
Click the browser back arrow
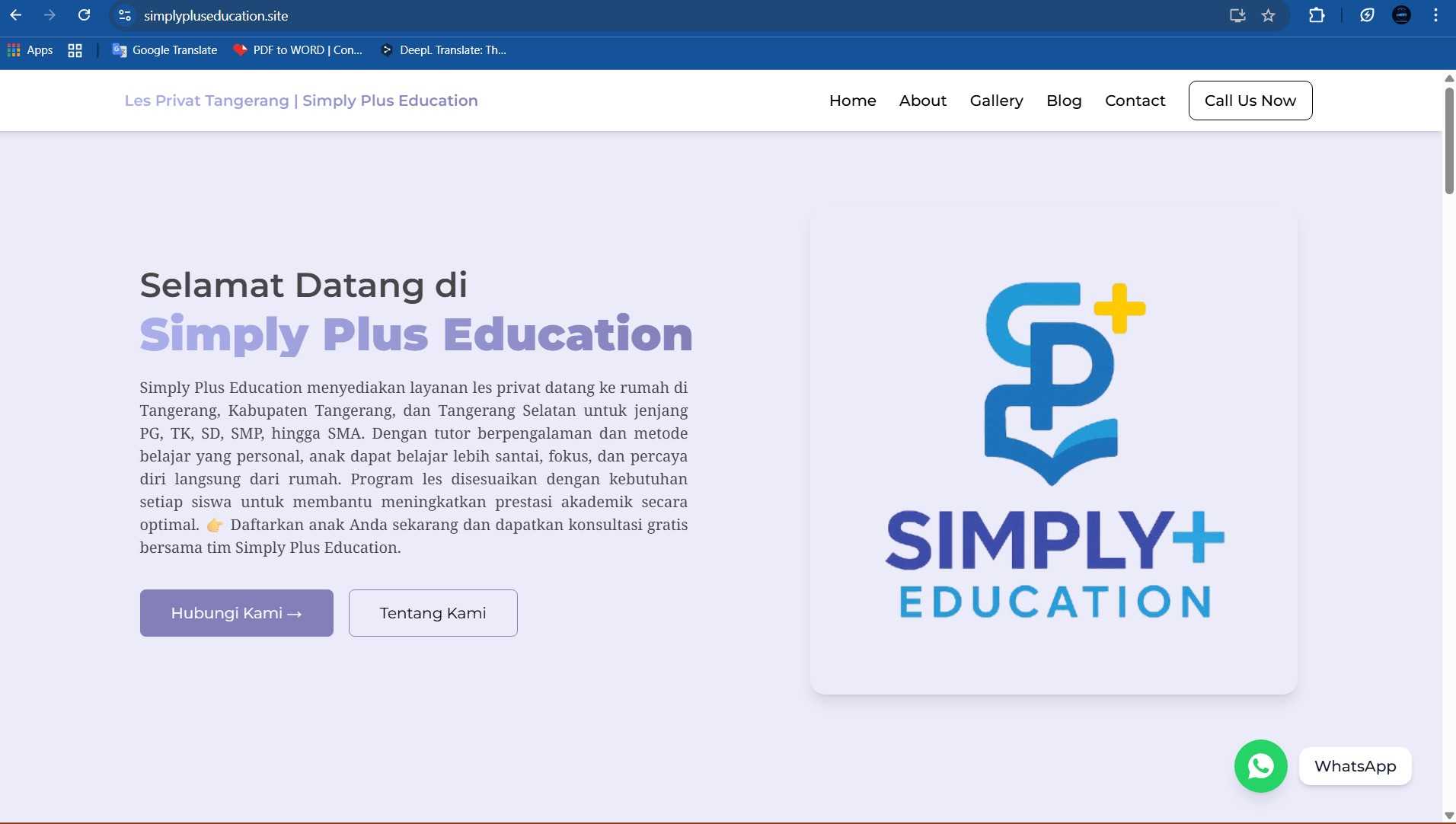16,15
